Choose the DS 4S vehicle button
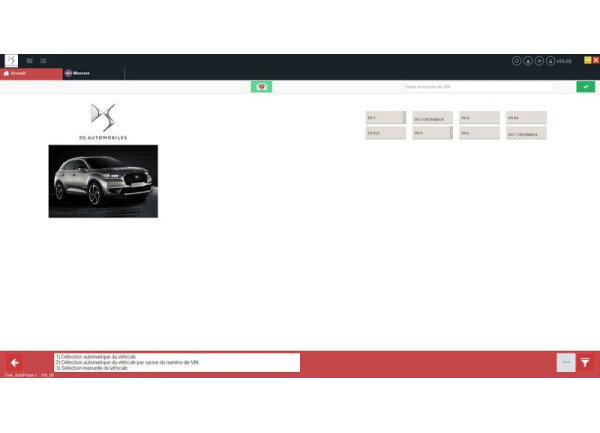The width and height of the screenshot is (600, 433). click(526, 117)
